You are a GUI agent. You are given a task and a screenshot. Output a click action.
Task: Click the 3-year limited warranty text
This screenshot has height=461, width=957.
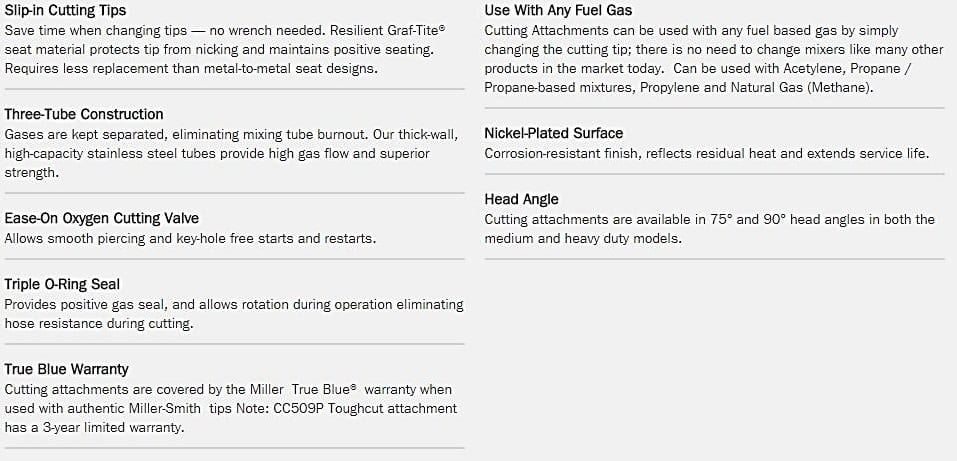107,427
